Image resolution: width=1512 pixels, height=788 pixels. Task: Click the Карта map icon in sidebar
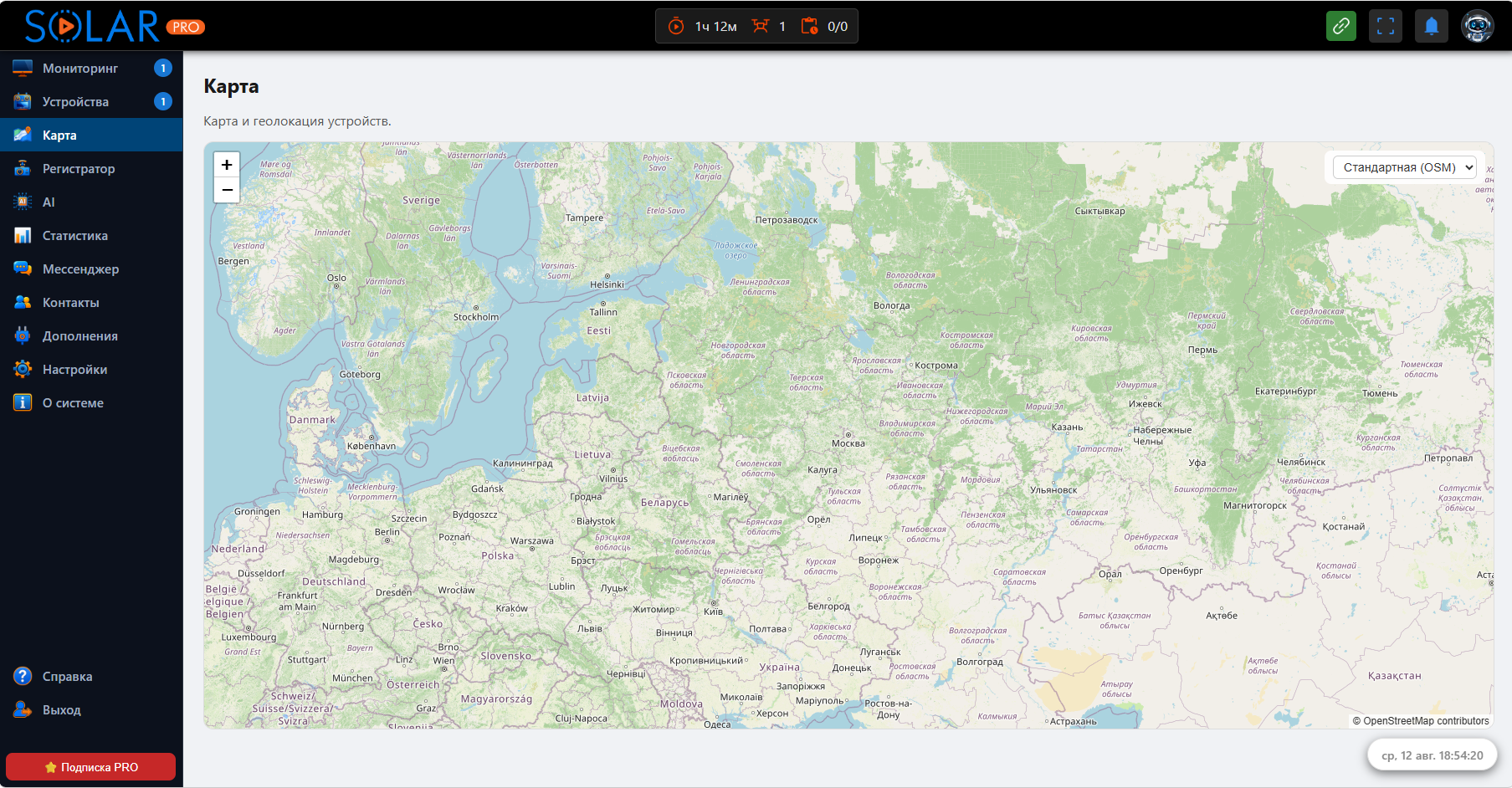(23, 135)
